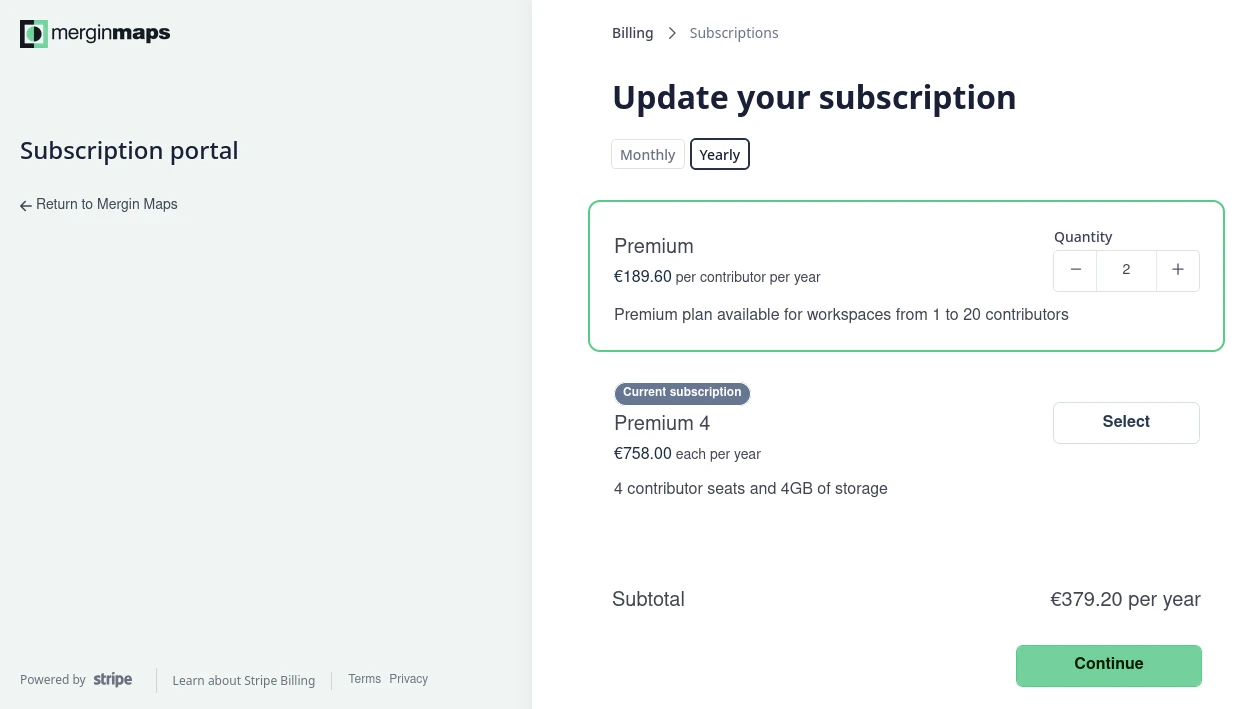Click the Current subscription badge
The height and width of the screenshot is (709, 1248).
point(682,392)
